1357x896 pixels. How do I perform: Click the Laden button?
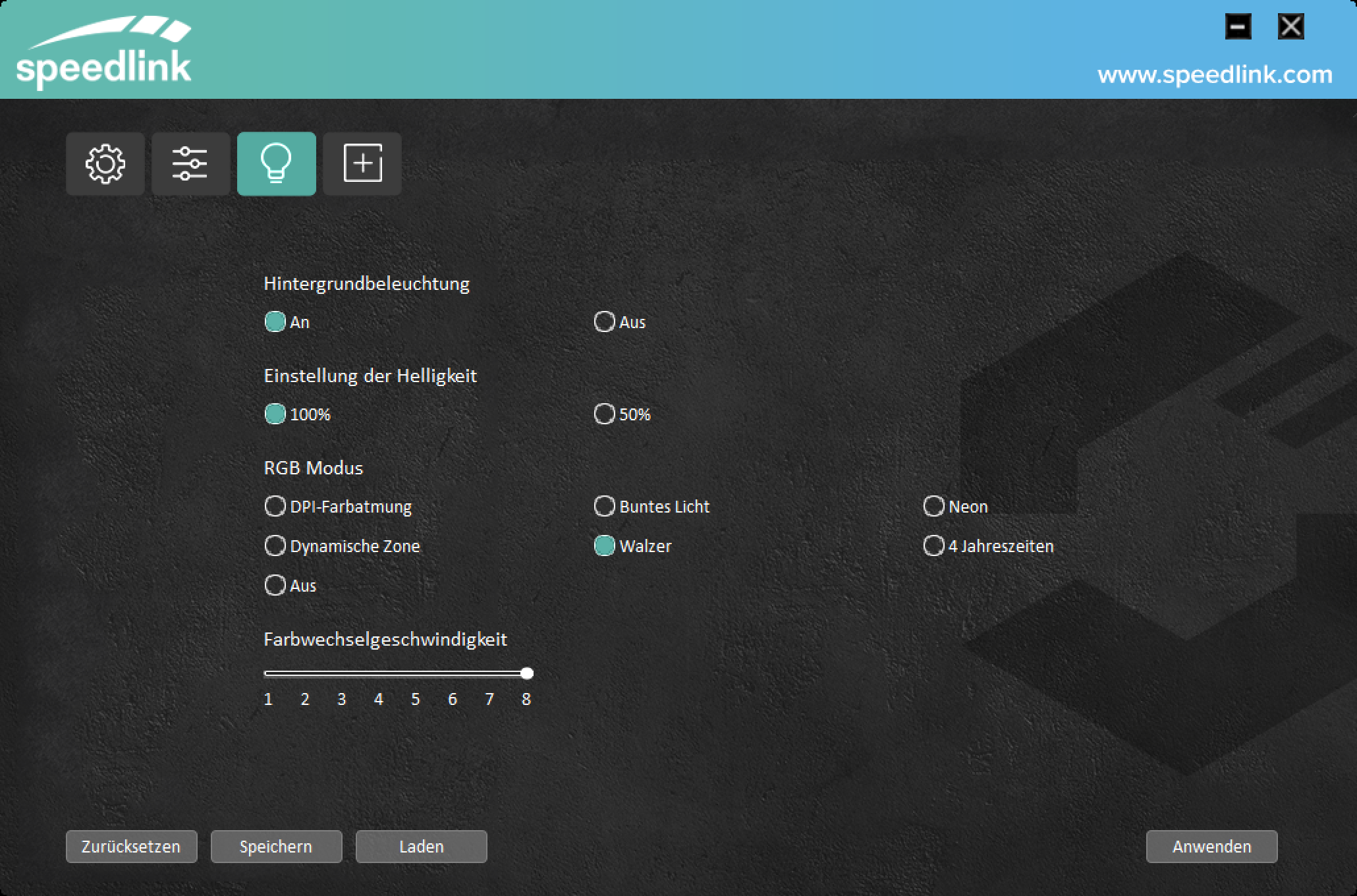pyautogui.click(x=421, y=847)
